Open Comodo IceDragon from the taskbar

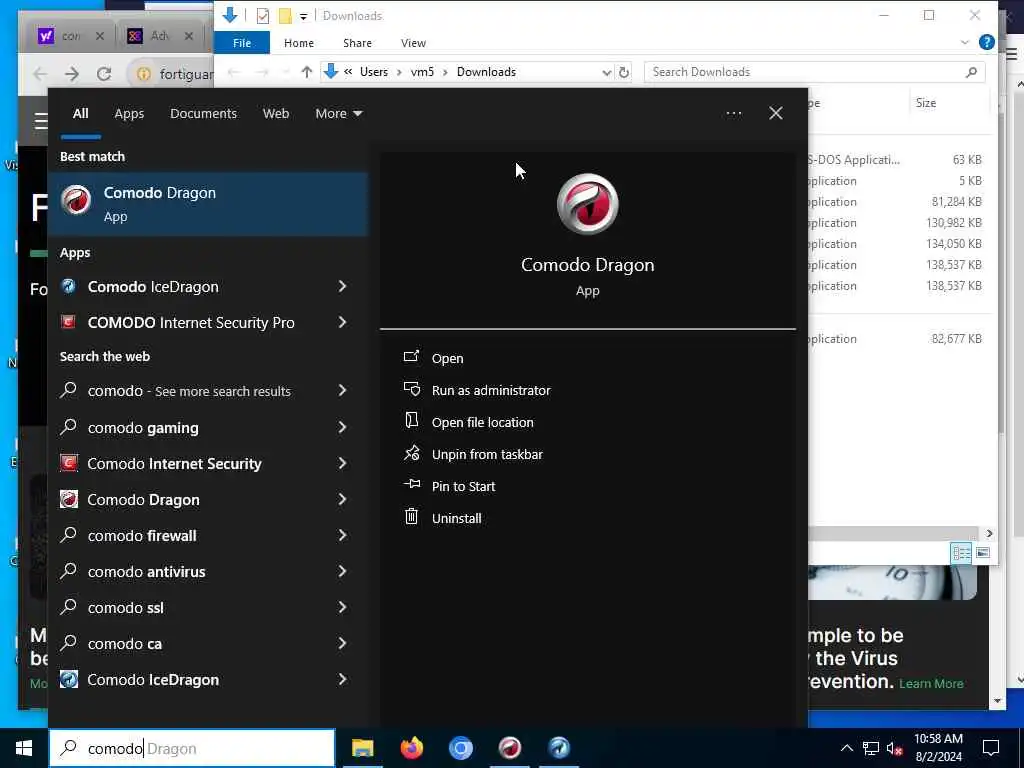click(x=559, y=748)
